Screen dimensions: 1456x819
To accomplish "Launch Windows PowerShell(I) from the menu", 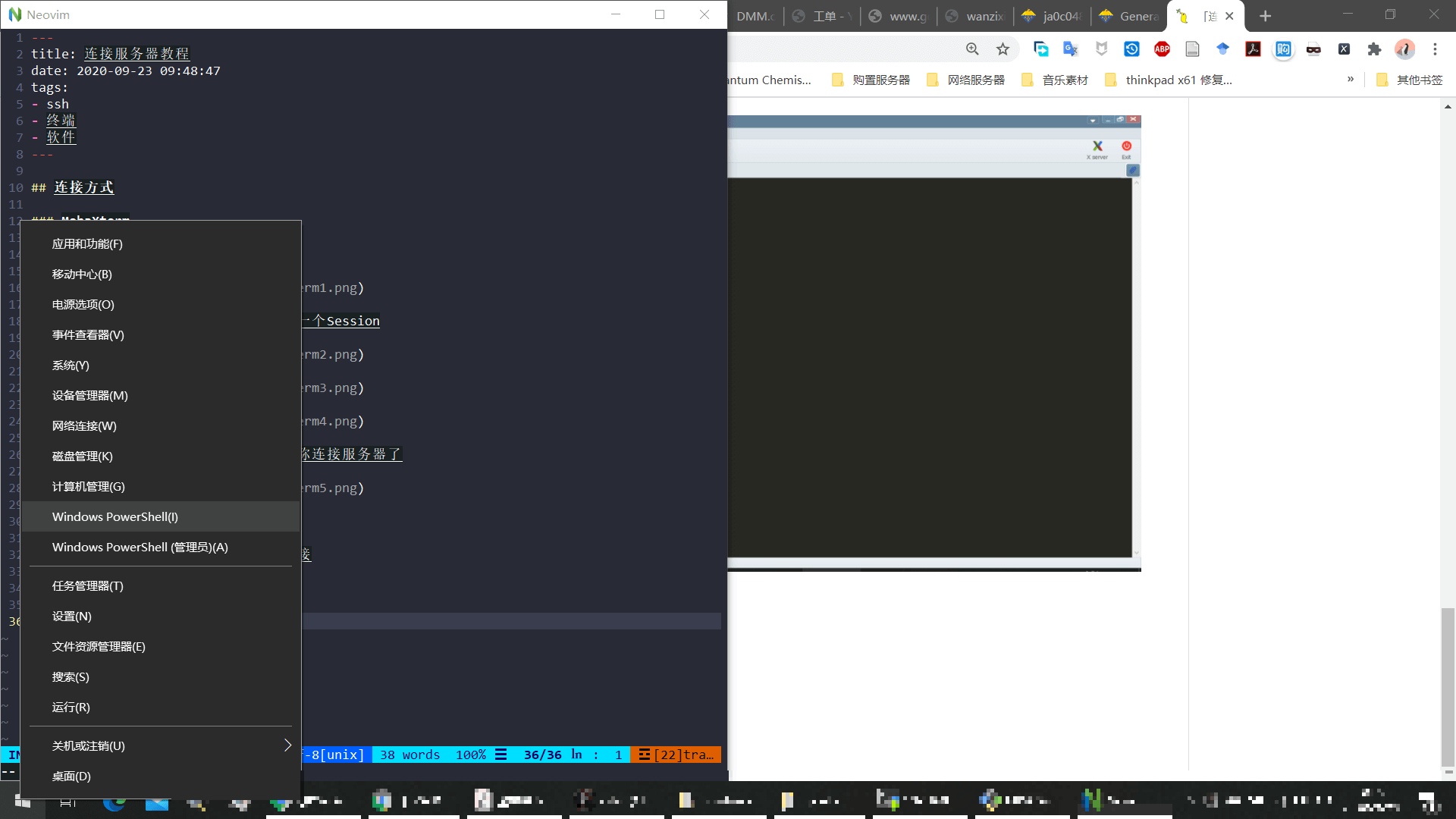I will click(162, 516).
